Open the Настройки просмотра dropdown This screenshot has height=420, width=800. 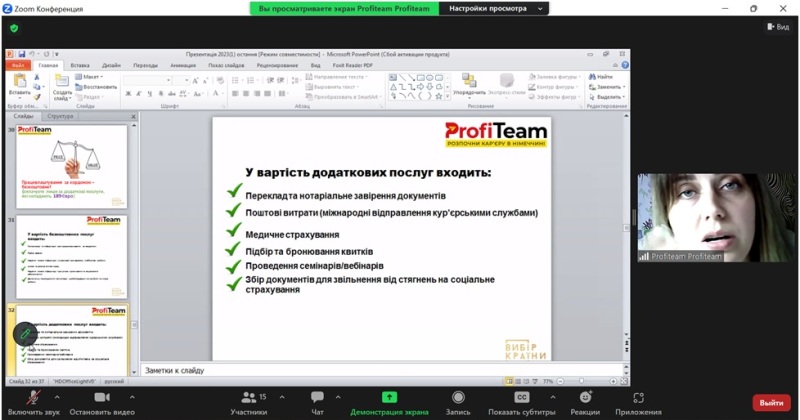[x=493, y=9]
